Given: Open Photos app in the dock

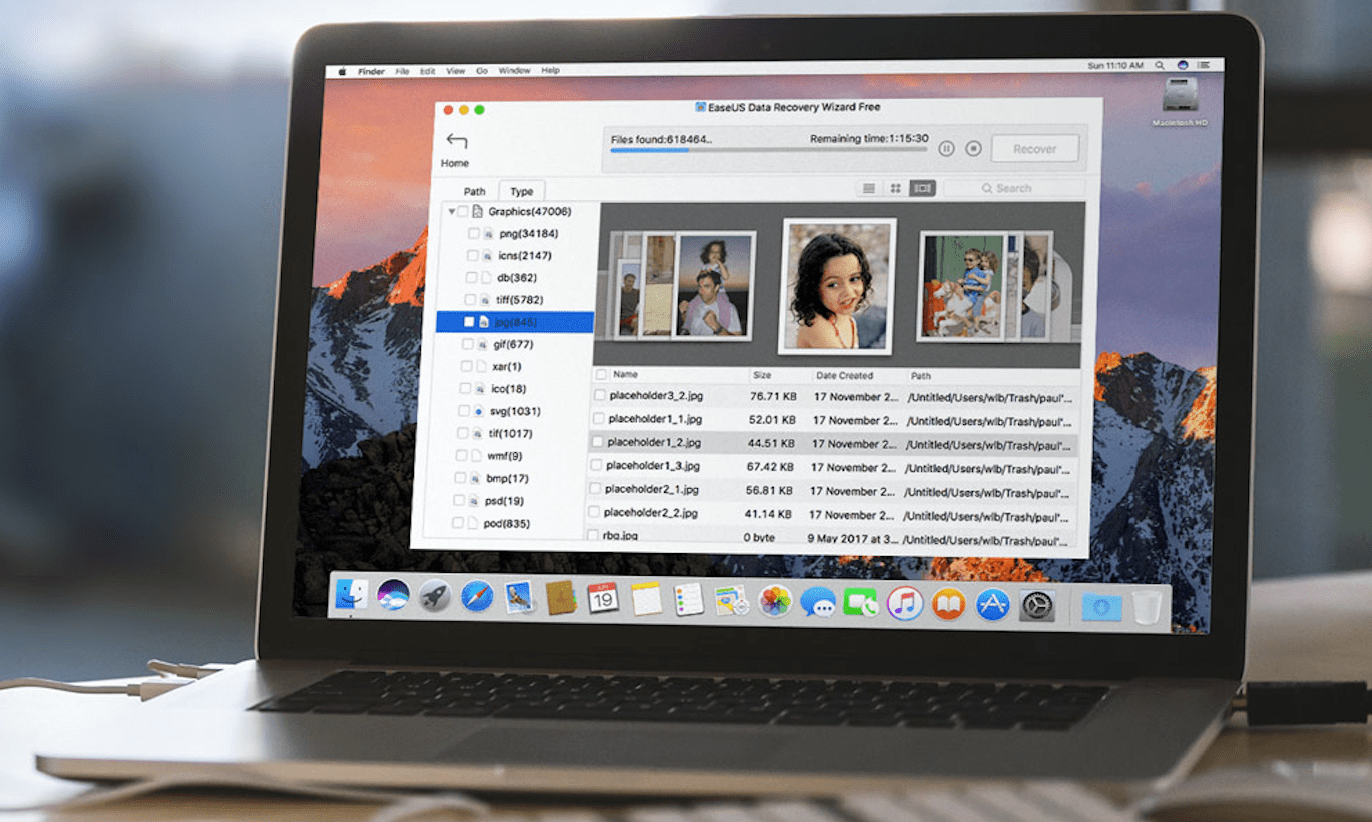Looking at the screenshot, I should (775, 601).
